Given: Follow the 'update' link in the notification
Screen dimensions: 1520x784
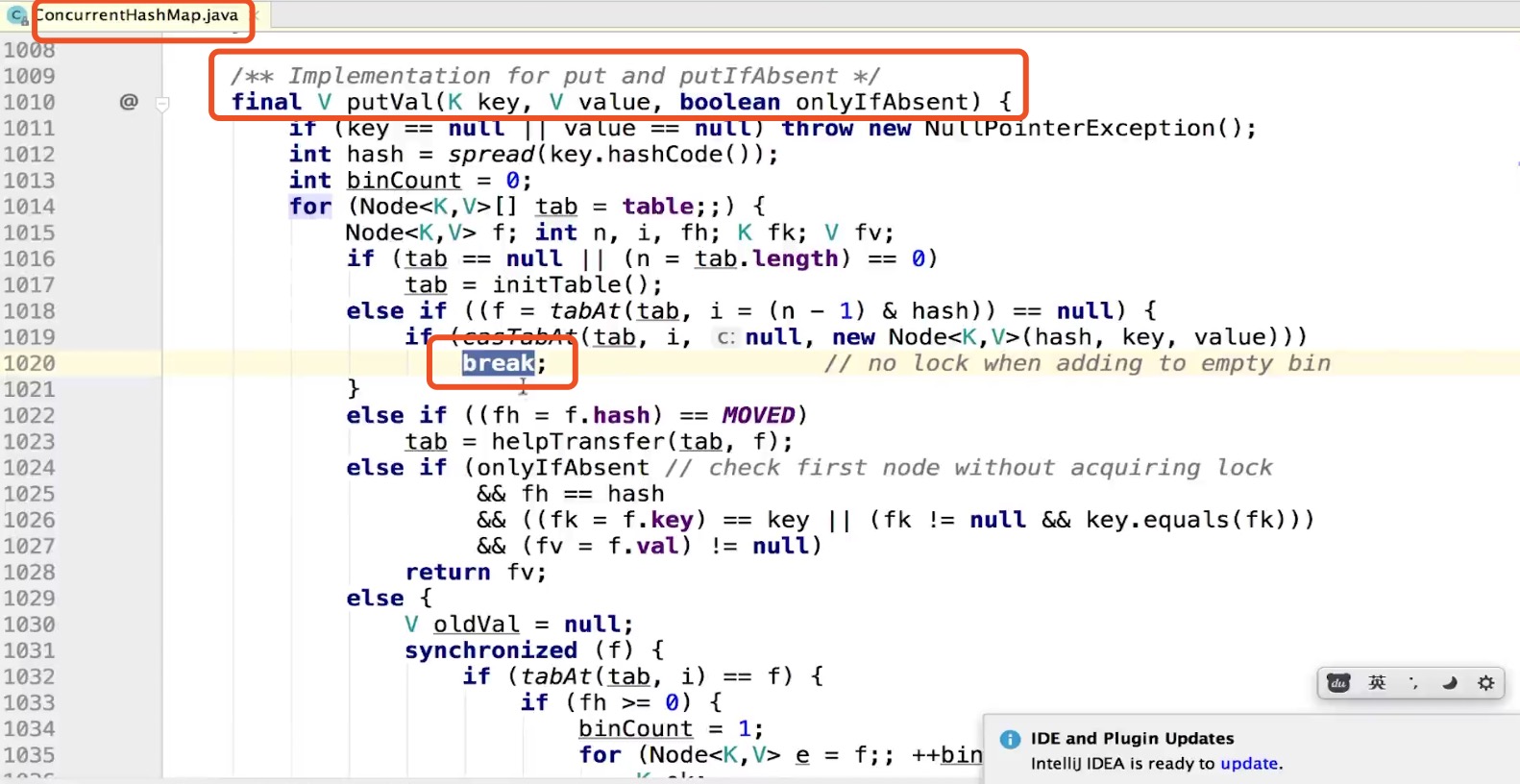Looking at the screenshot, I should [x=1249, y=764].
